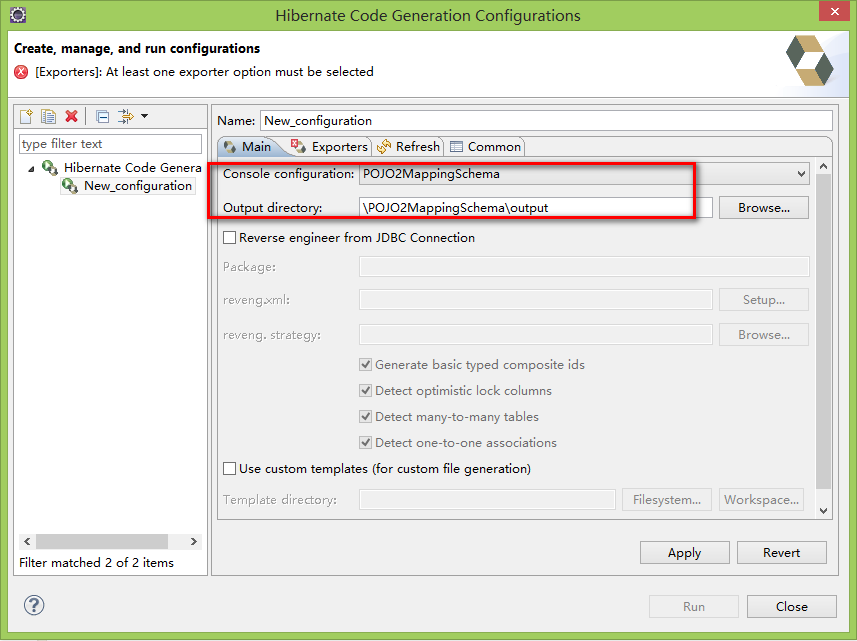
Task: Open the Refresh tab
Action: point(408,146)
